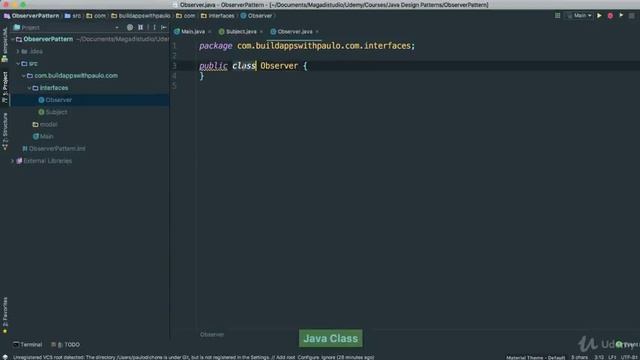Collapse the src folder

tap(18, 64)
